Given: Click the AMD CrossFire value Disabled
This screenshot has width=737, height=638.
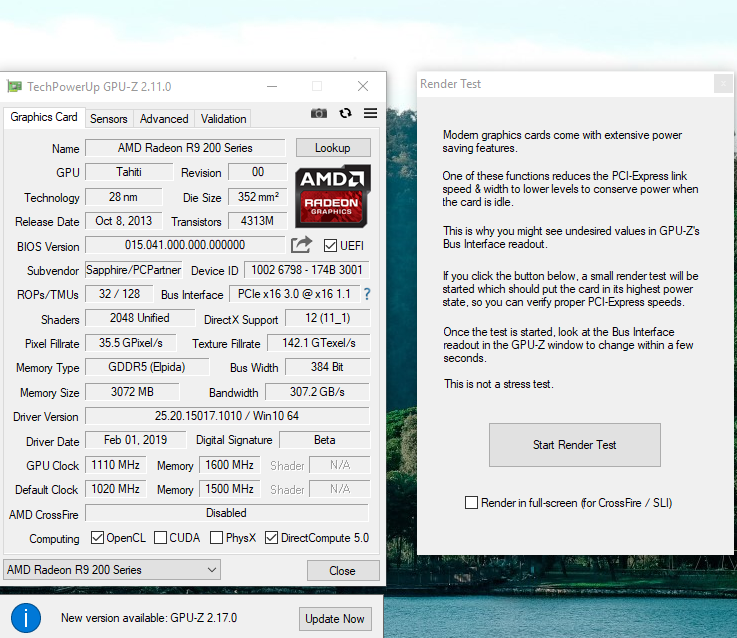Looking at the screenshot, I should (227, 513).
